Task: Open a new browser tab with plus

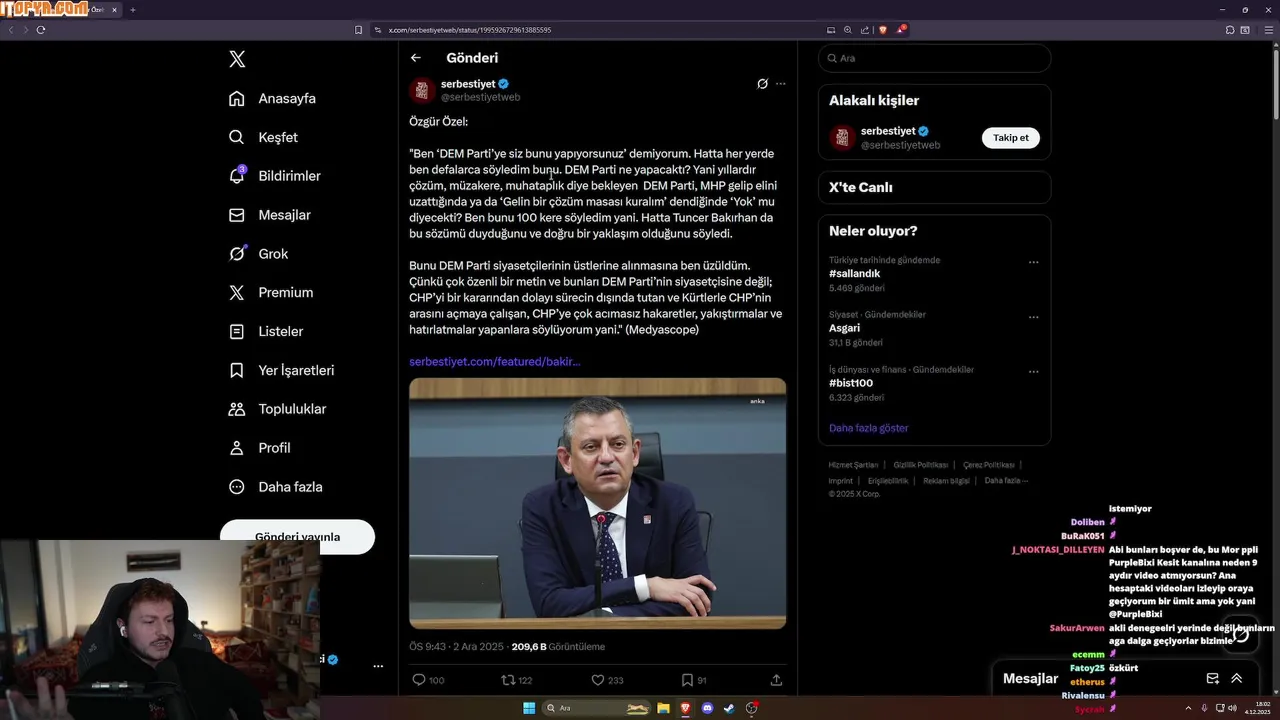Action: [132, 10]
